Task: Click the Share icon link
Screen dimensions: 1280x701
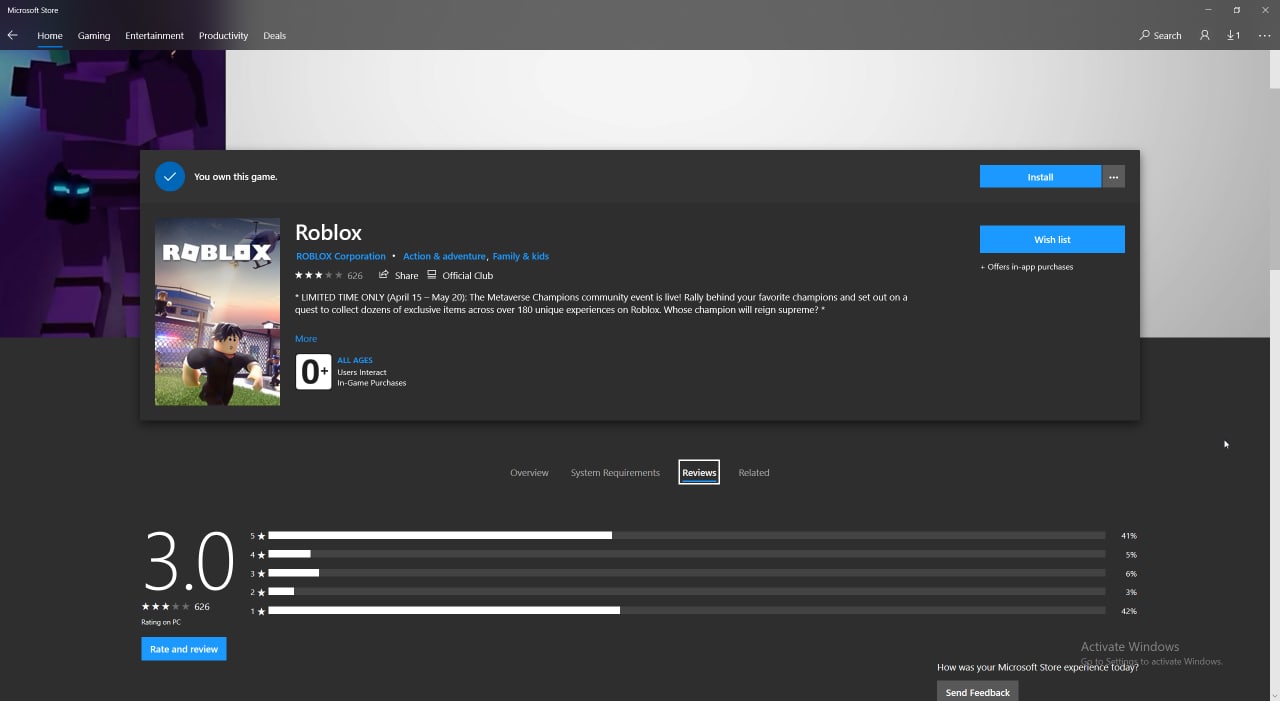Action: point(399,275)
